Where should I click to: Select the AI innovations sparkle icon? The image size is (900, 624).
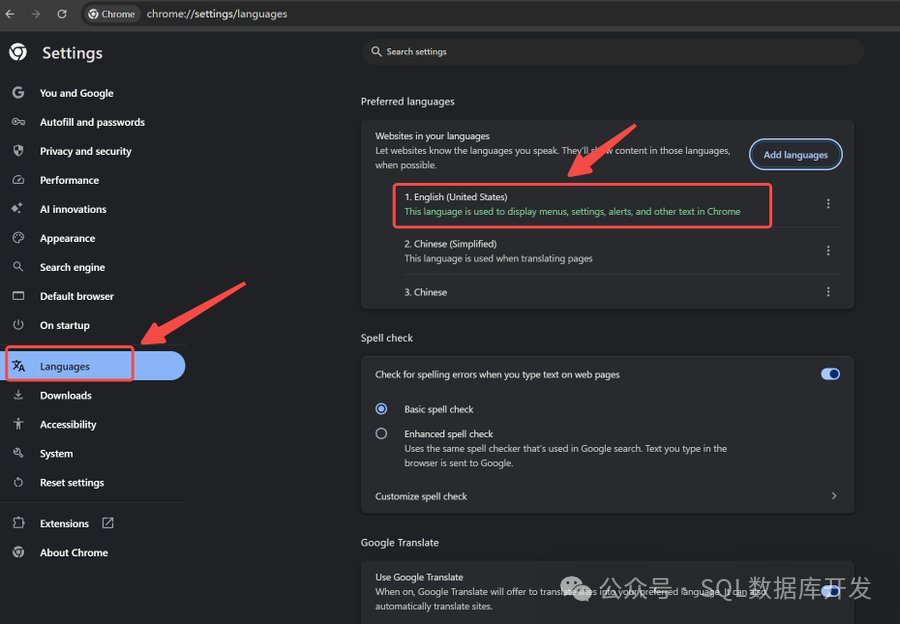pos(21,209)
